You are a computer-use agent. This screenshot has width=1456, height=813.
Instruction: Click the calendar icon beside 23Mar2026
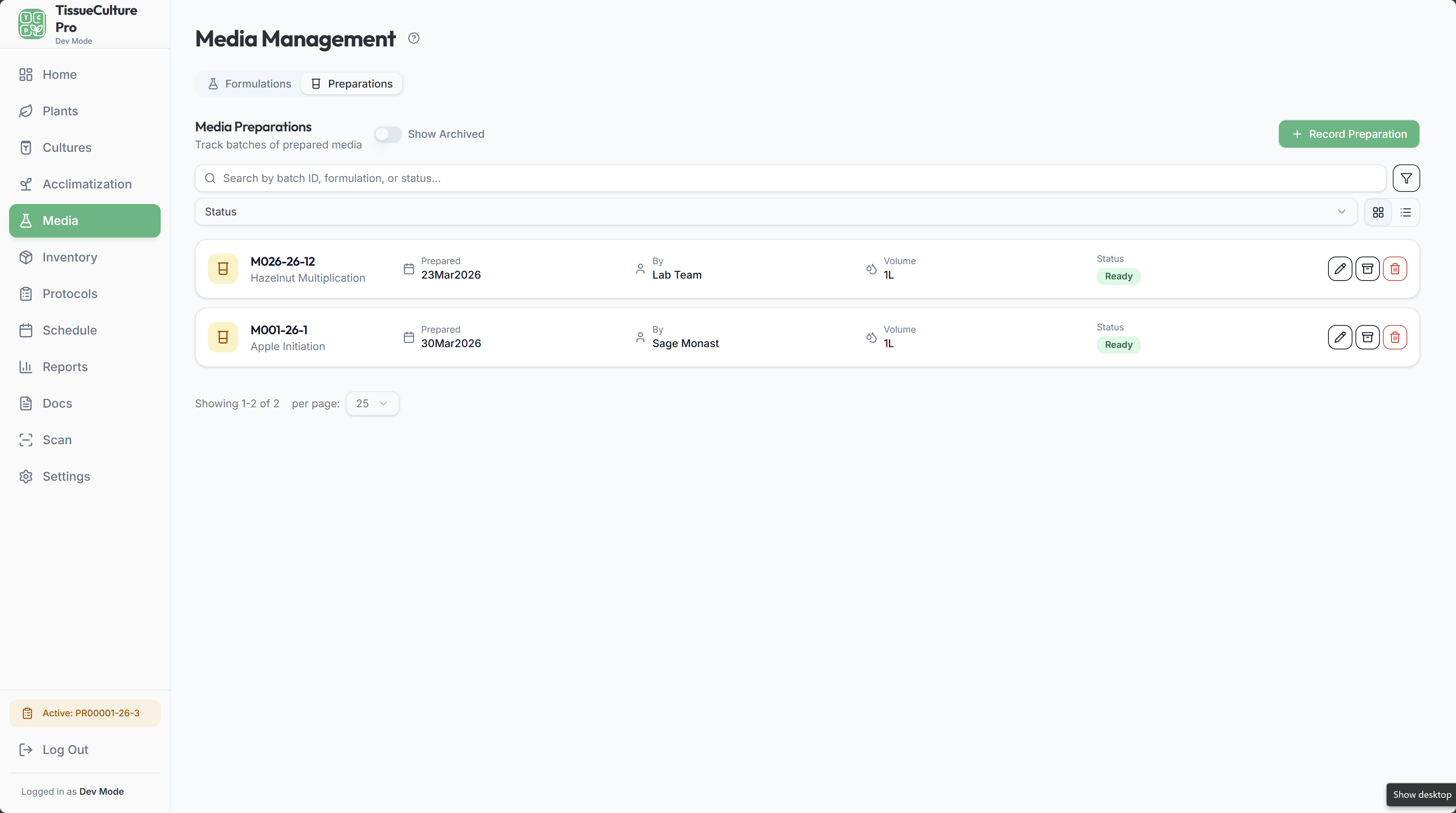point(409,269)
